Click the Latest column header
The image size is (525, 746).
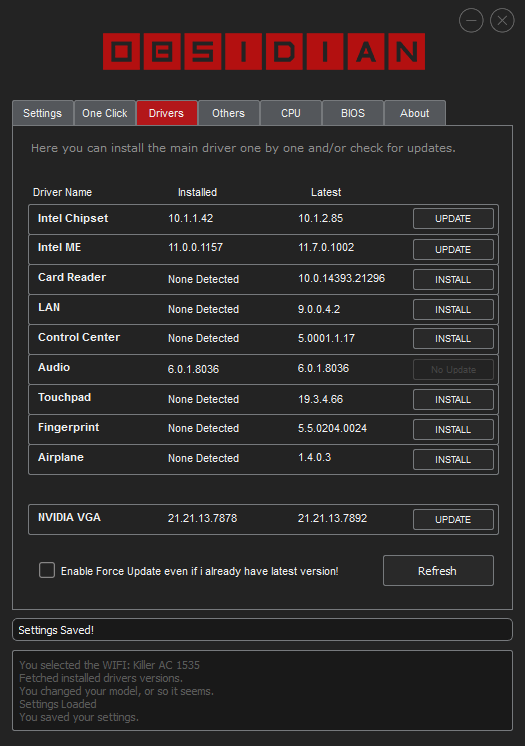pos(326,192)
